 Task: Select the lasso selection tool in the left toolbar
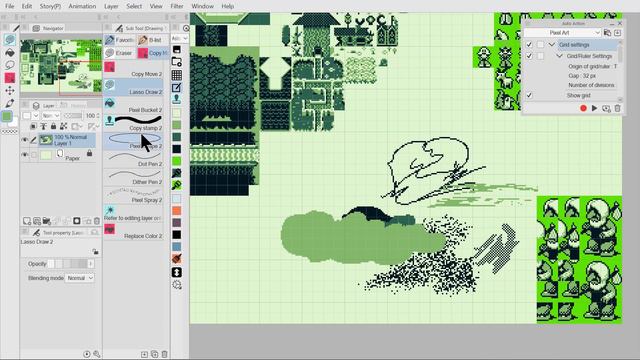9,65
